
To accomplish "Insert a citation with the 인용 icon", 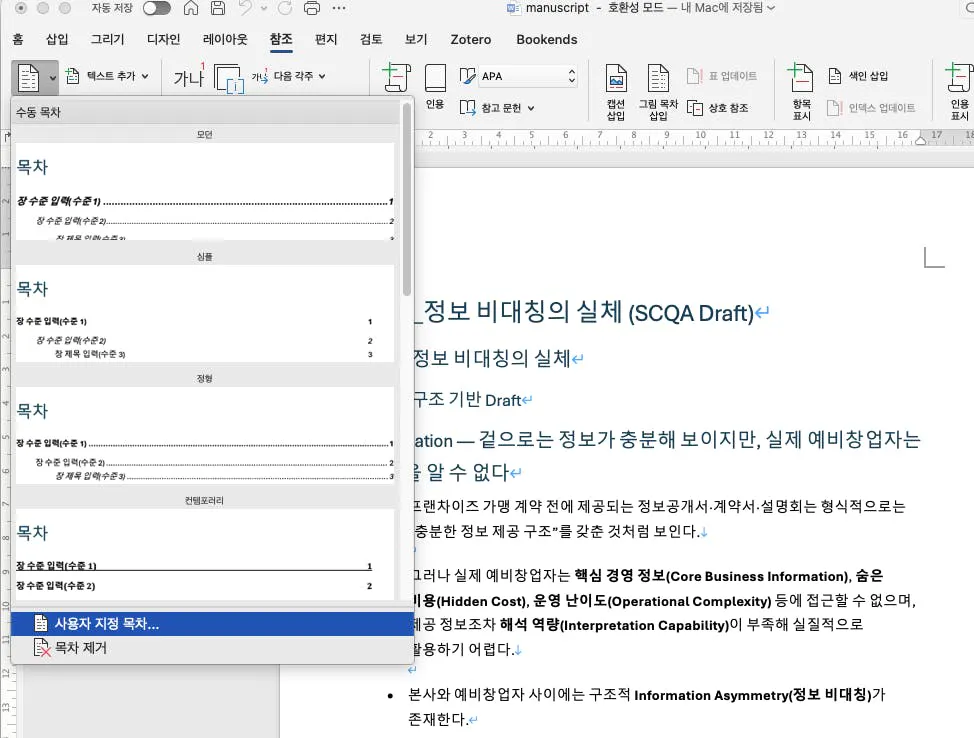I will tap(434, 82).
